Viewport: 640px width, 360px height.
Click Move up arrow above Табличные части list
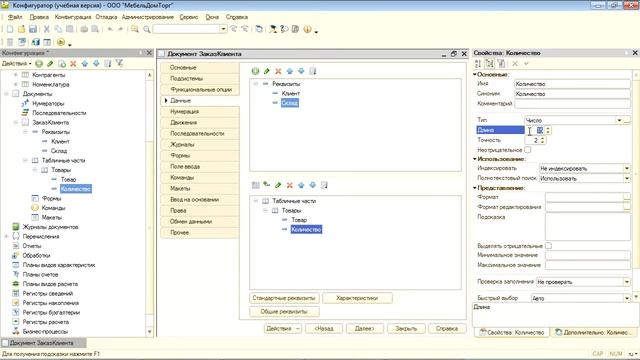301,185
